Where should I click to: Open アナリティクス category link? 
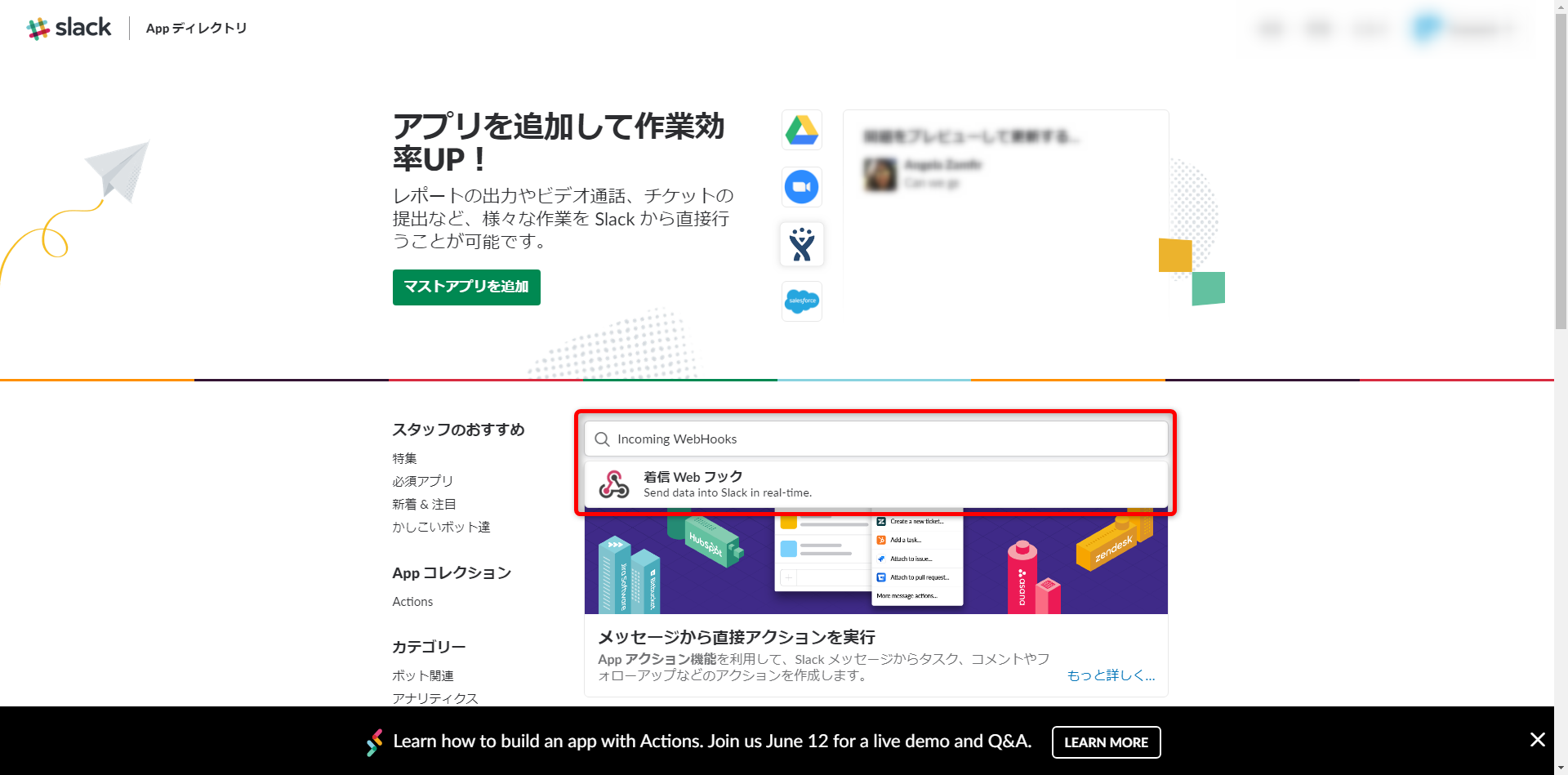click(435, 698)
